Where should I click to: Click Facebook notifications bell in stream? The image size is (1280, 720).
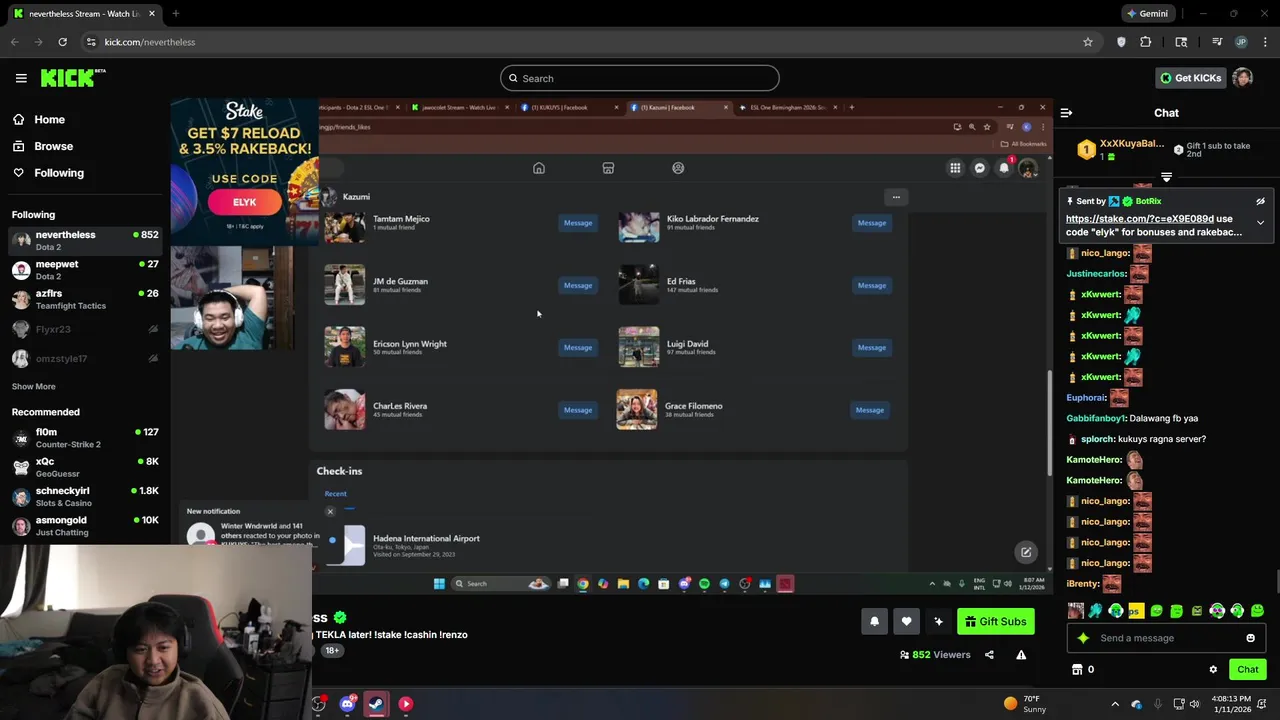(1004, 168)
